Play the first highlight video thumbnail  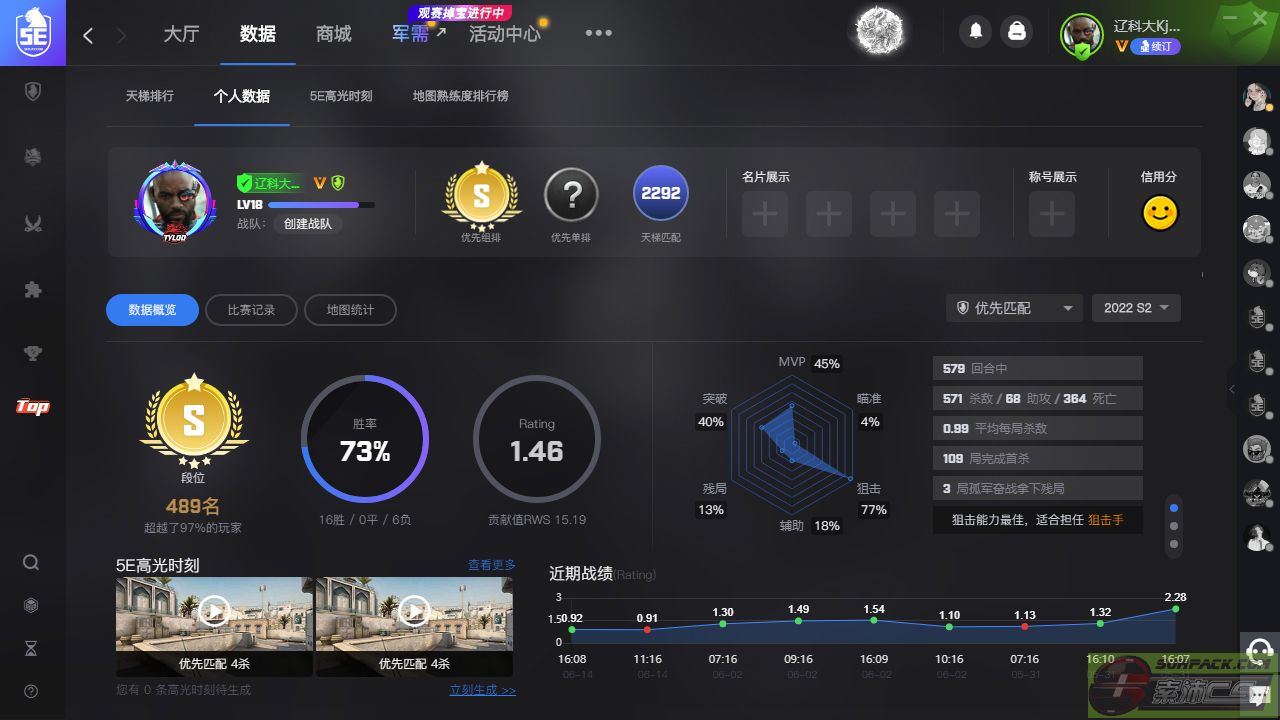[x=214, y=610]
